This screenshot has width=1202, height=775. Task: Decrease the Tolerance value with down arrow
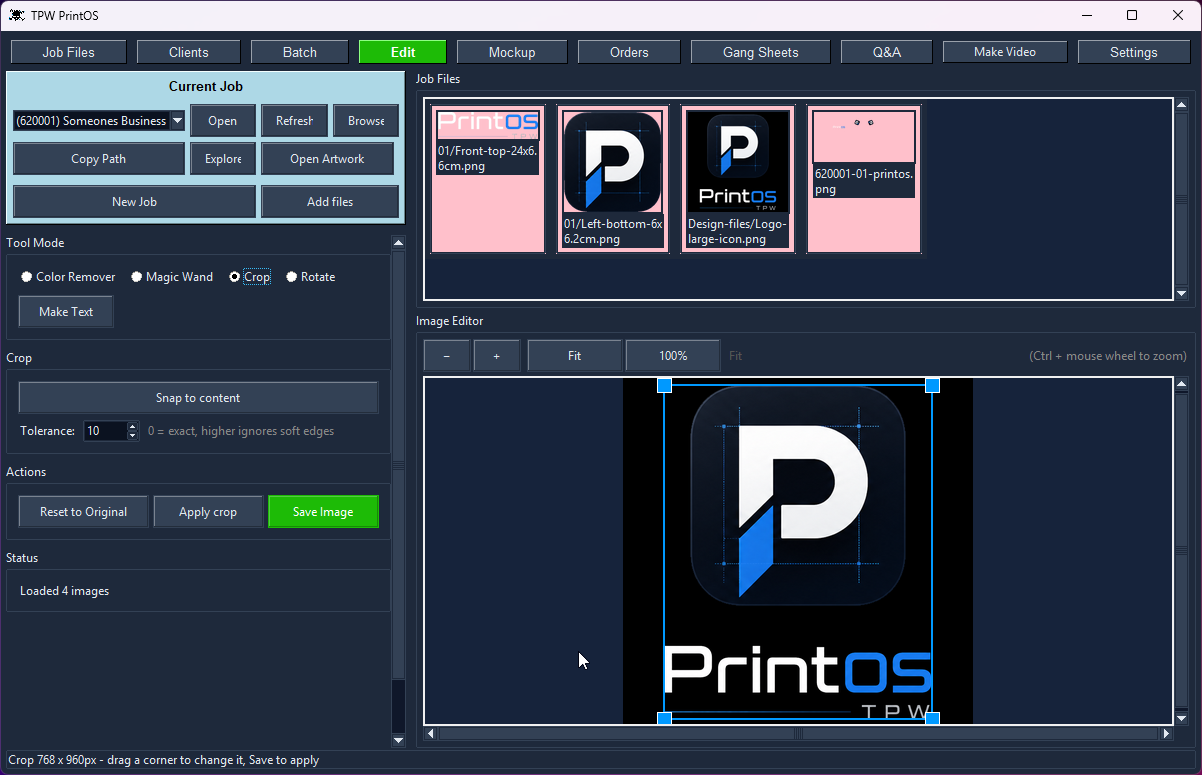tap(132, 435)
